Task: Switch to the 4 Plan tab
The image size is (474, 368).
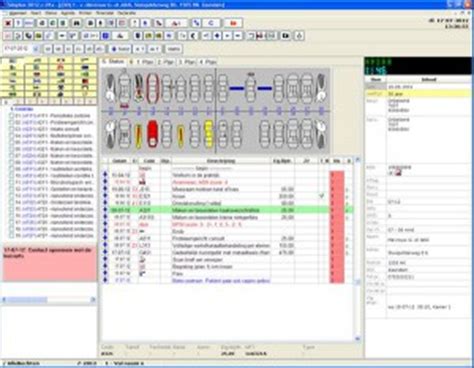Action: tap(208, 62)
